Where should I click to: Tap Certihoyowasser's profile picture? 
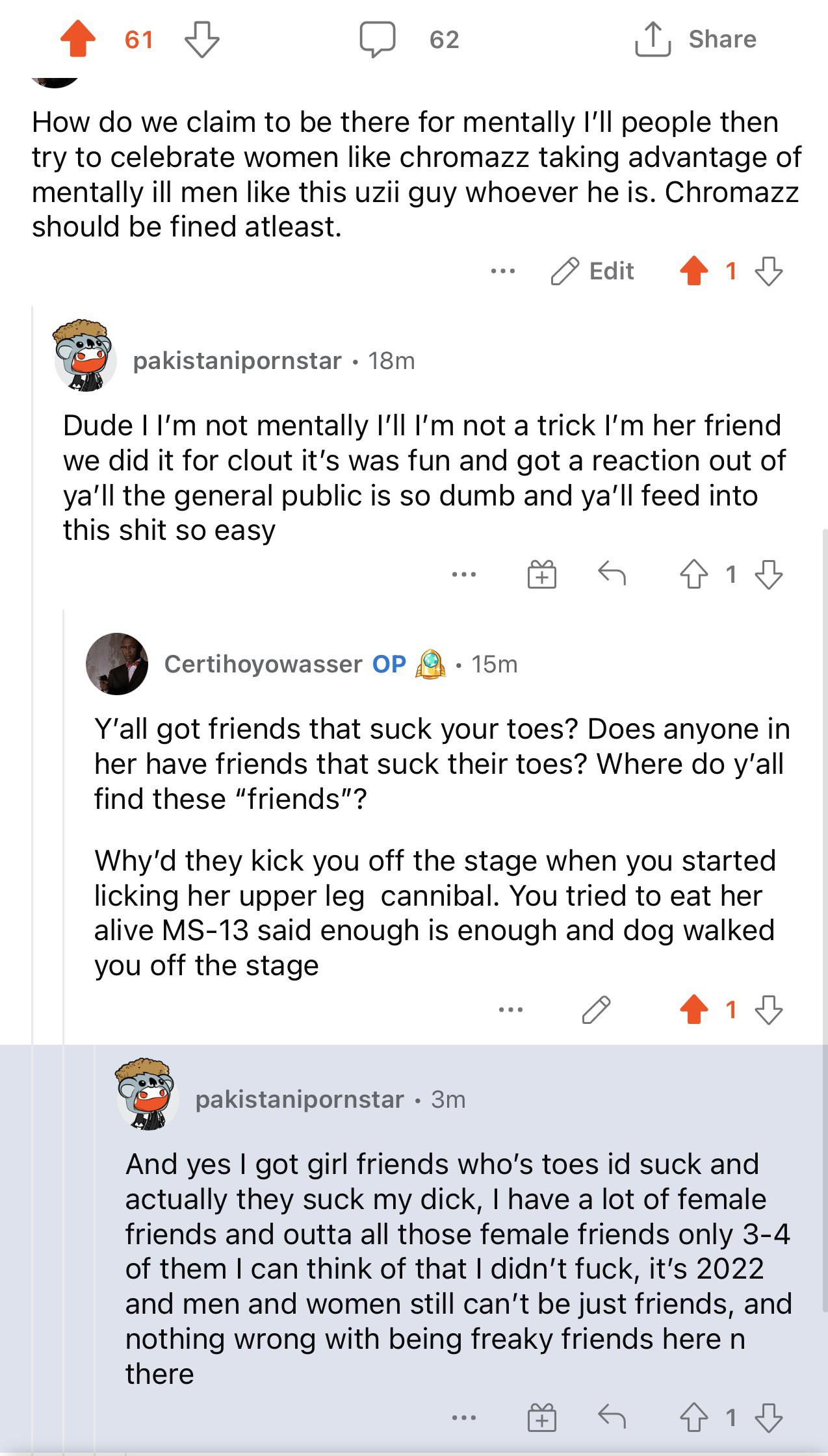pyautogui.click(x=117, y=664)
